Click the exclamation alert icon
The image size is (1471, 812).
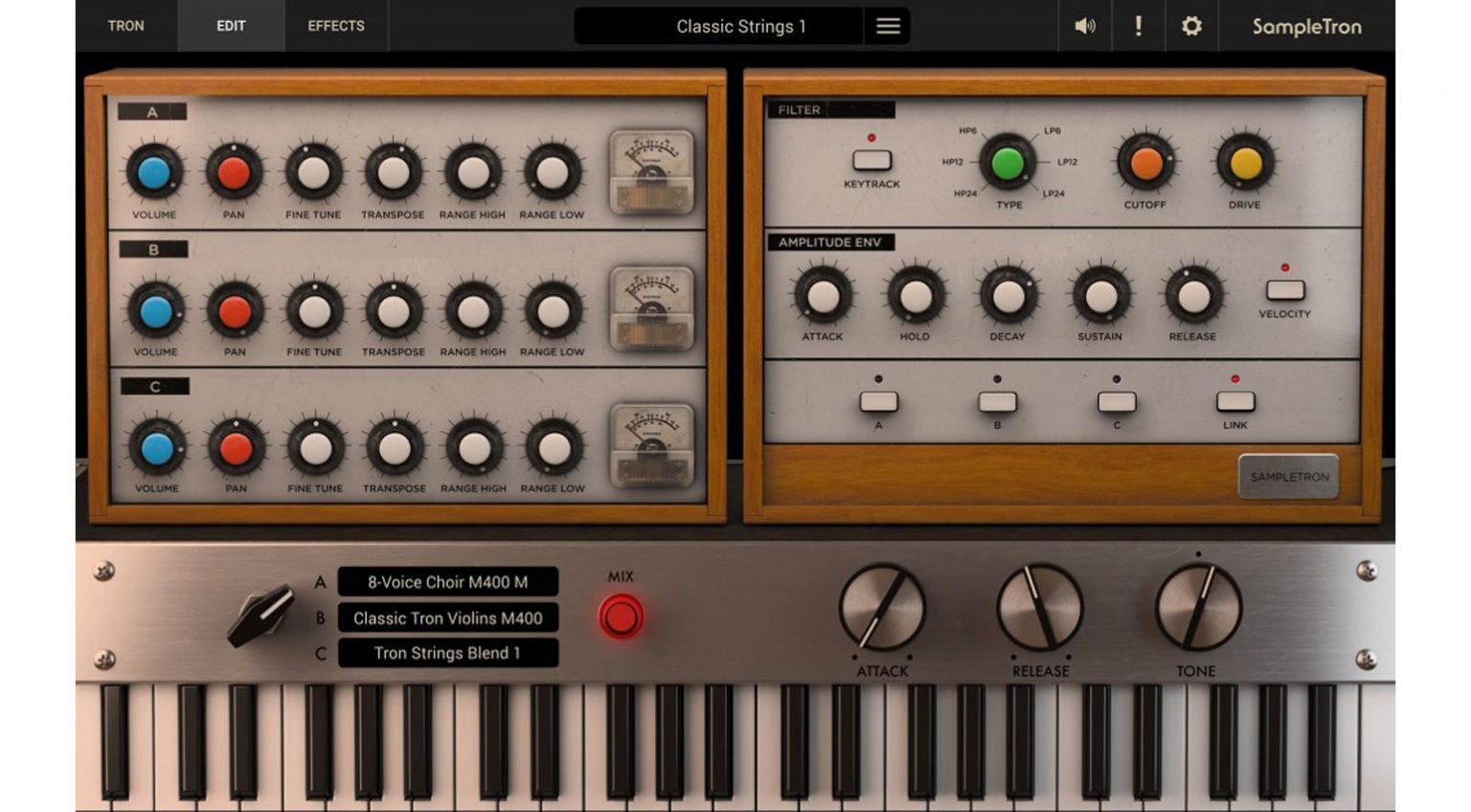pyautogui.click(x=1138, y=26)
